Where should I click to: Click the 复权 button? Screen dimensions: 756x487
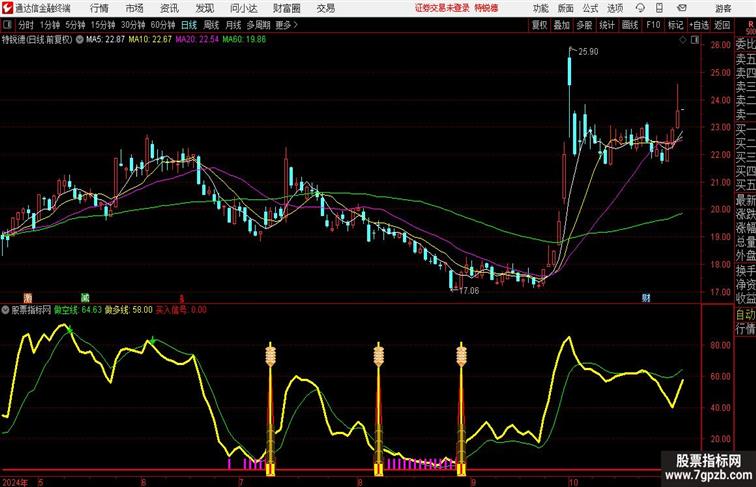tap(539, 25)
